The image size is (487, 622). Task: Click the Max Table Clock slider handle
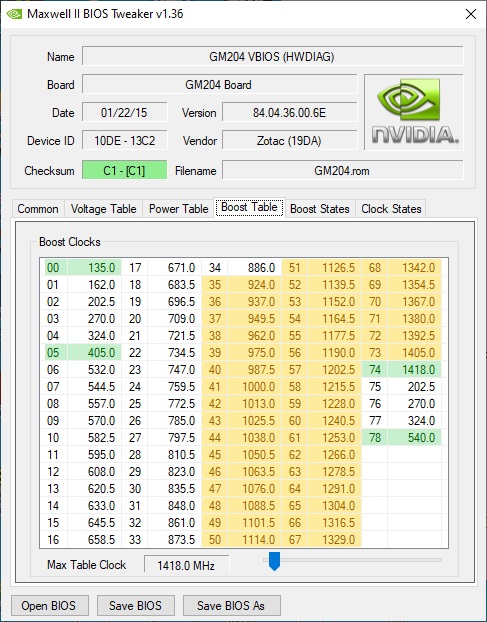click(274, 561)
